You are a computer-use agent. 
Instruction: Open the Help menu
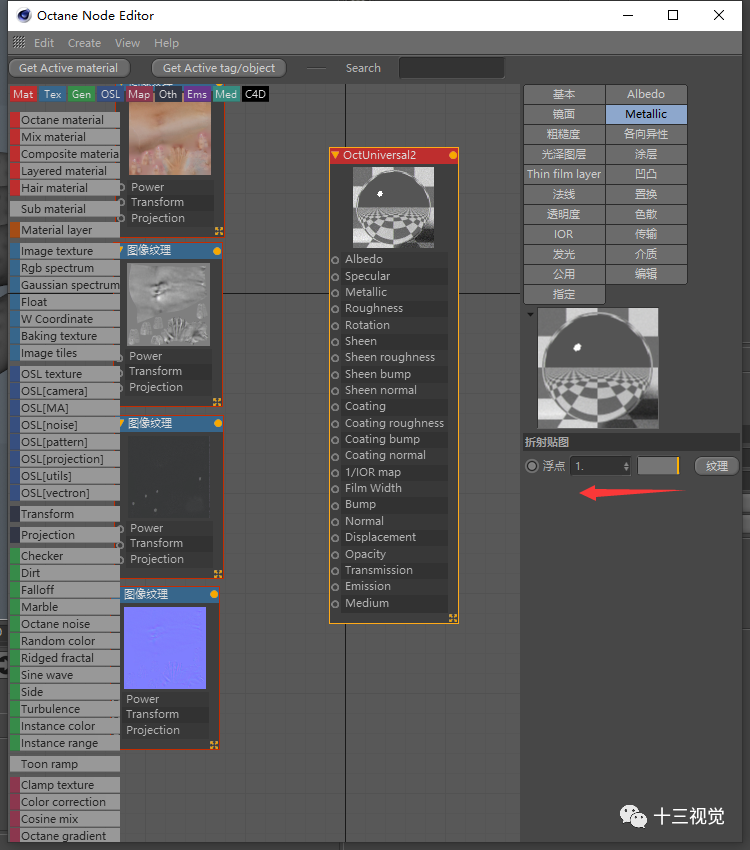point(166,43)
